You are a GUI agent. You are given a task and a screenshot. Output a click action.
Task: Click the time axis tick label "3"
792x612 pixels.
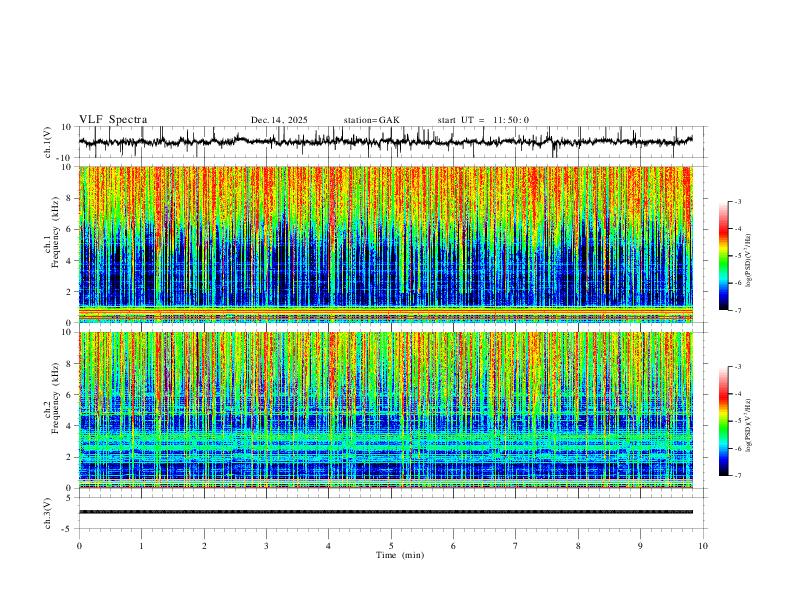(x=266, y=546)
